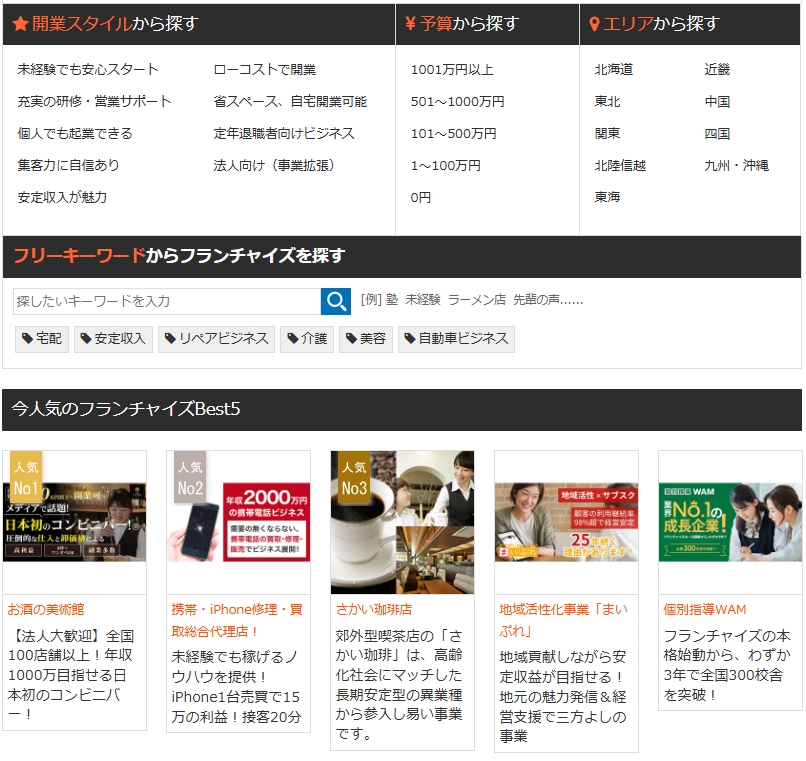
Task: Focus the free keyword search field
Action: 166,301
